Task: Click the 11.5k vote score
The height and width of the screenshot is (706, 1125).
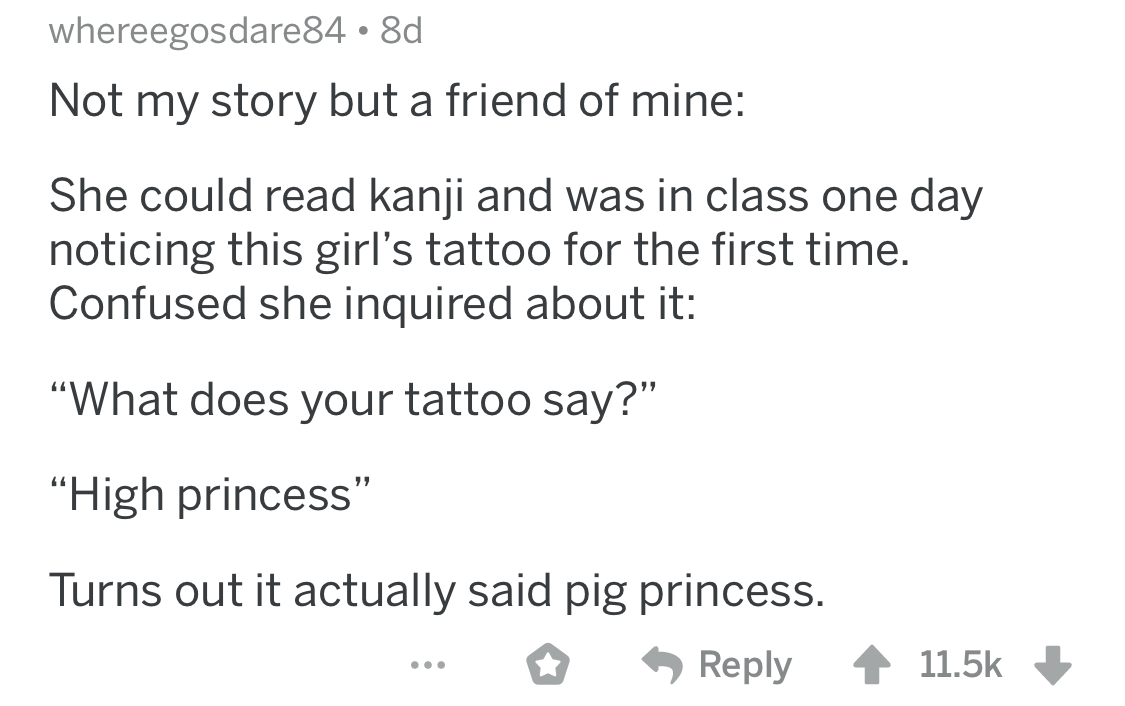Action: (x=959, y=665)
